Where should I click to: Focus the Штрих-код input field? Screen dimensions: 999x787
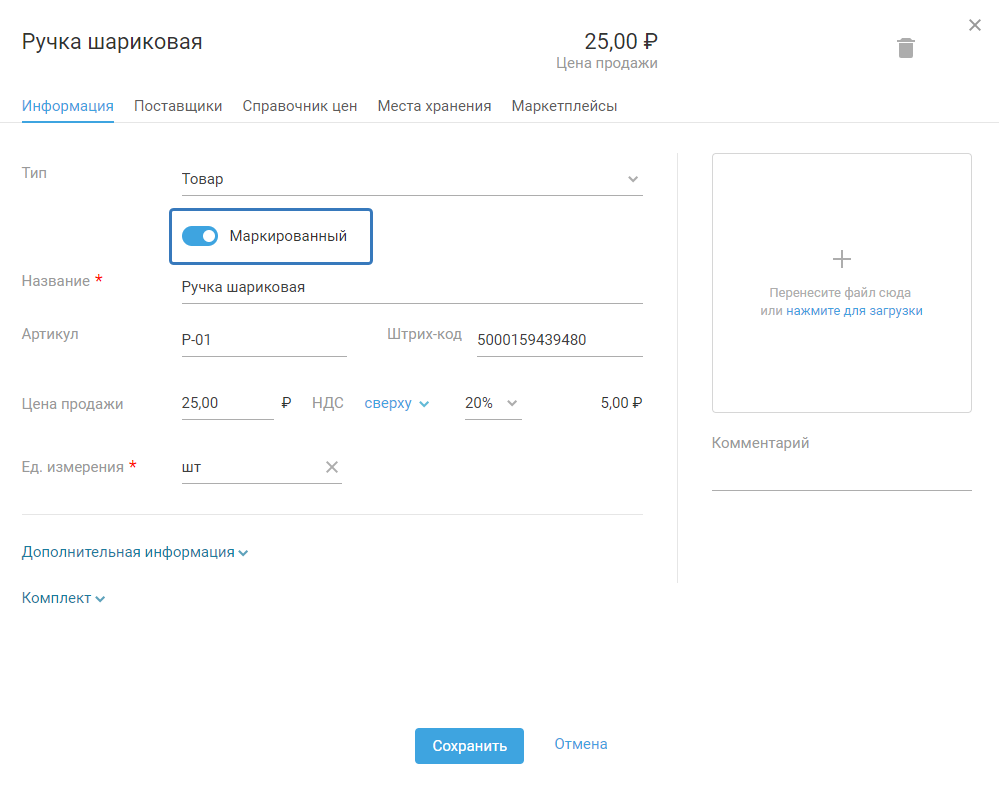point(558,340)
